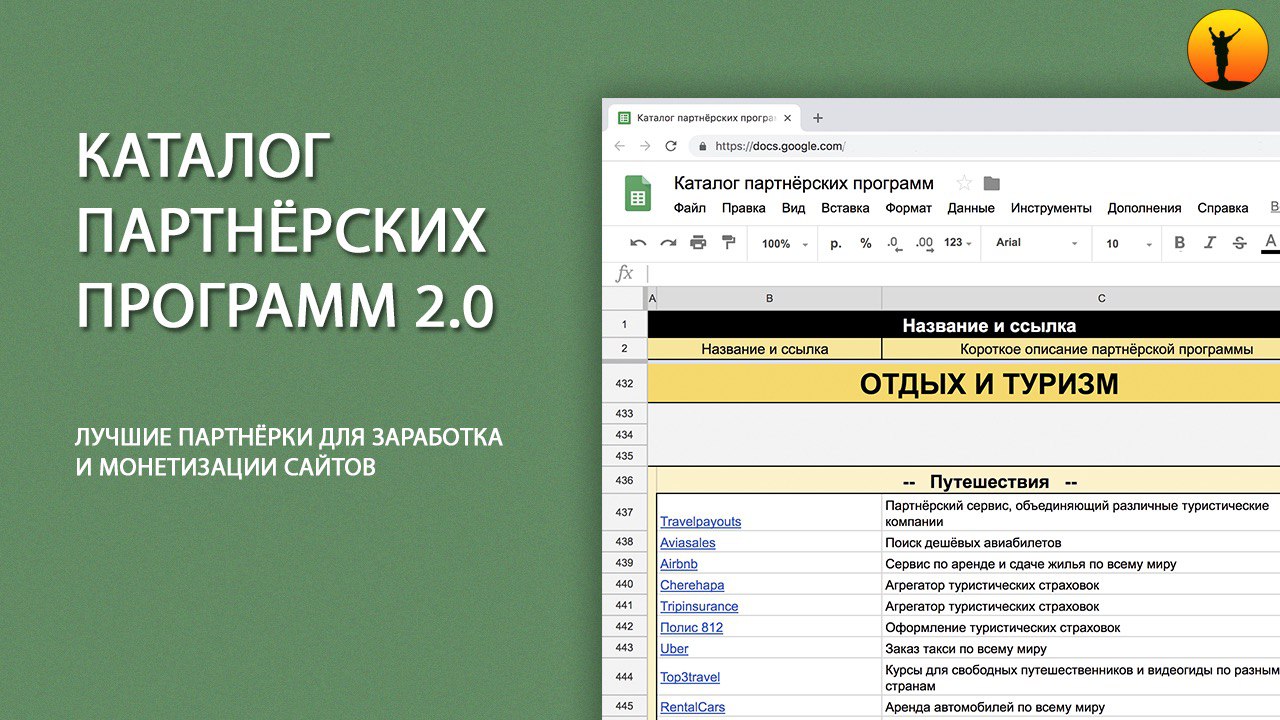Click the Undo arrow in the toolbar

coord(638,242)
